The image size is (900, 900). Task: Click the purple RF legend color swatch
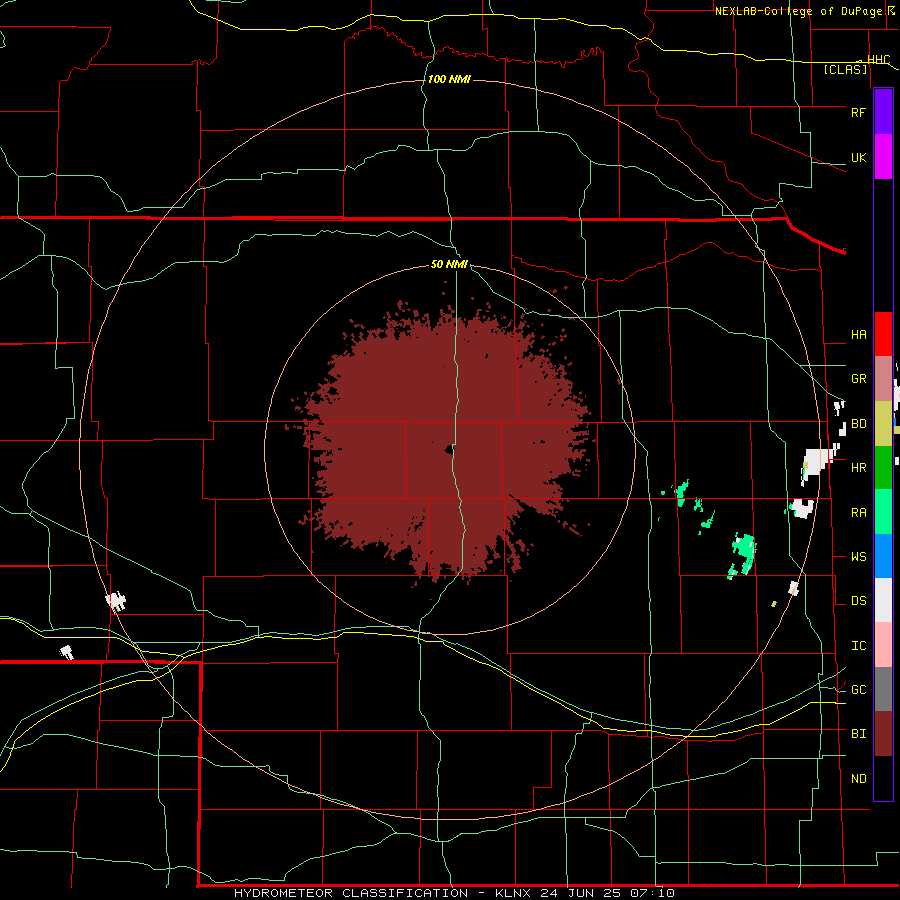pos(883,112)
